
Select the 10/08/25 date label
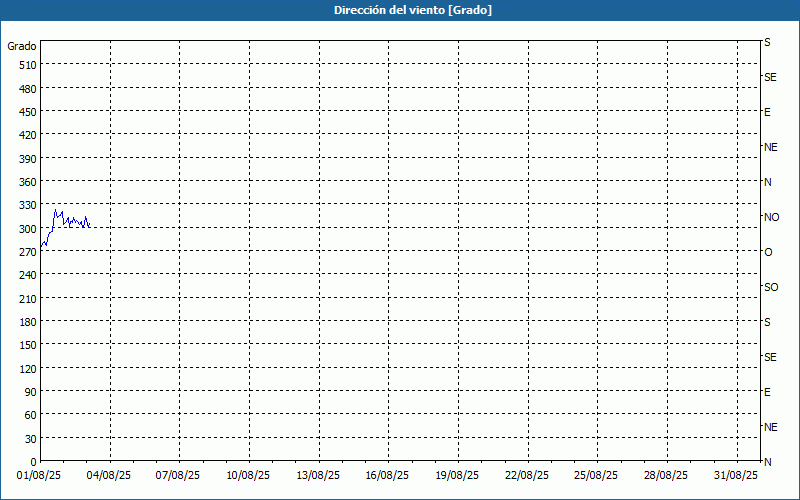coord(248,476)
